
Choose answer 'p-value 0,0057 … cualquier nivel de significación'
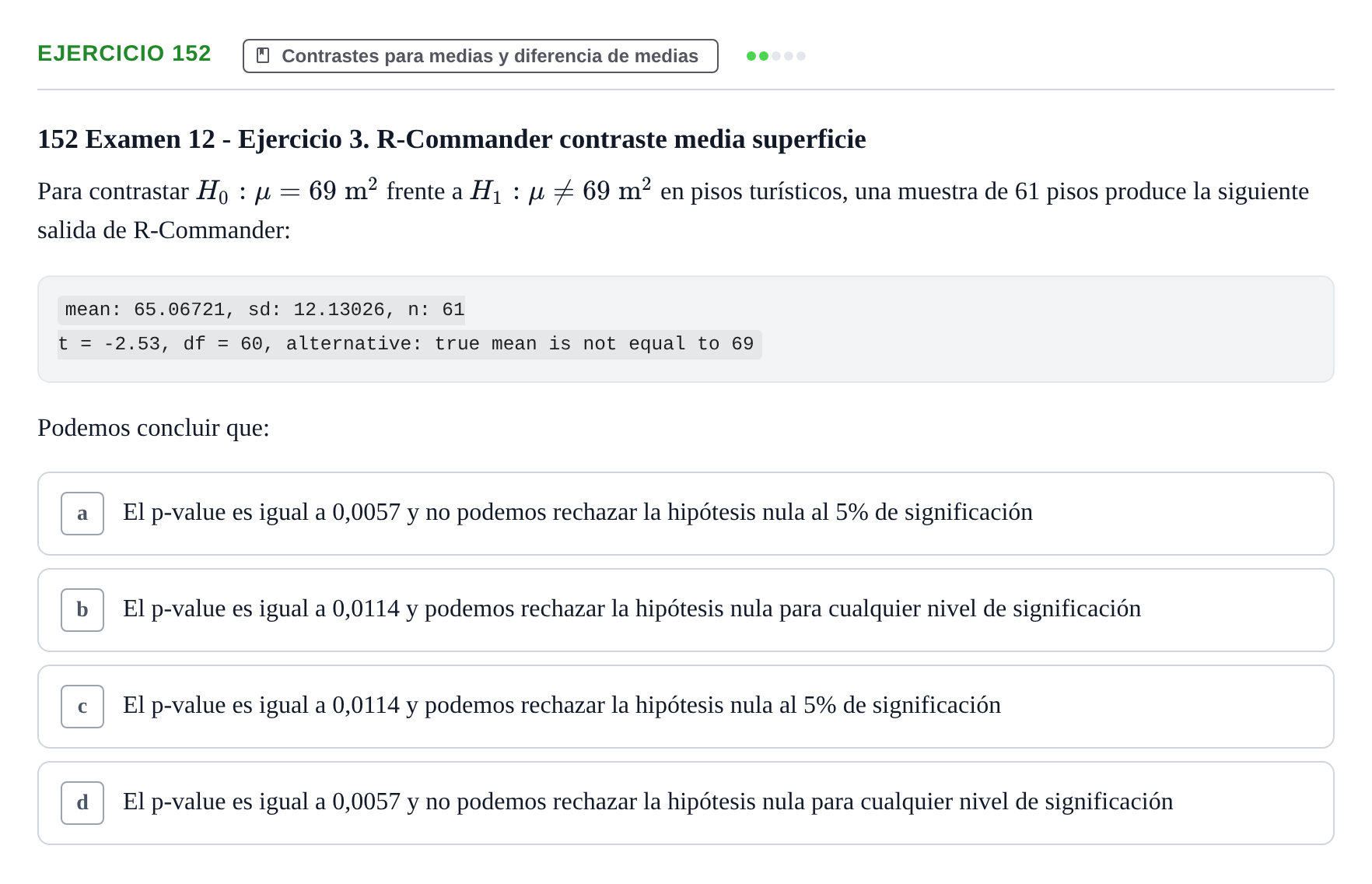(x=685, y=803)
